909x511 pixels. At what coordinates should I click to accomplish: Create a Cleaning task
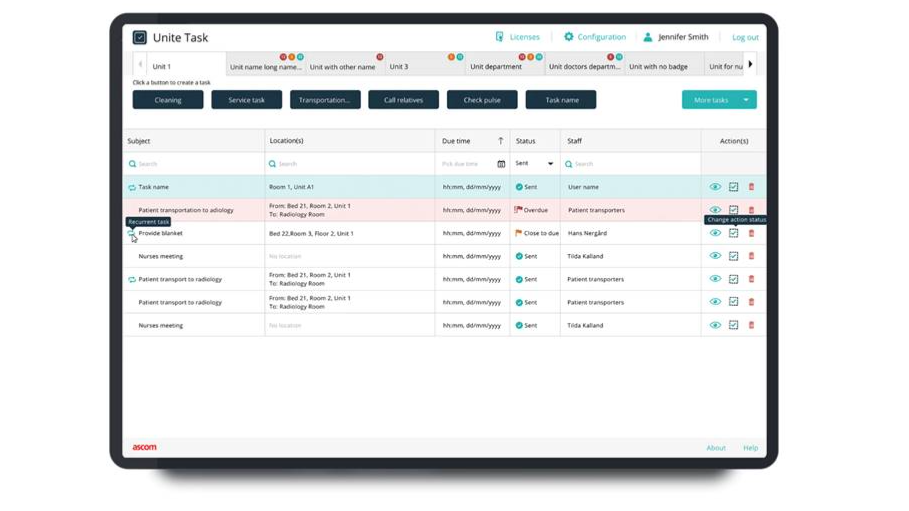(168, 100)
